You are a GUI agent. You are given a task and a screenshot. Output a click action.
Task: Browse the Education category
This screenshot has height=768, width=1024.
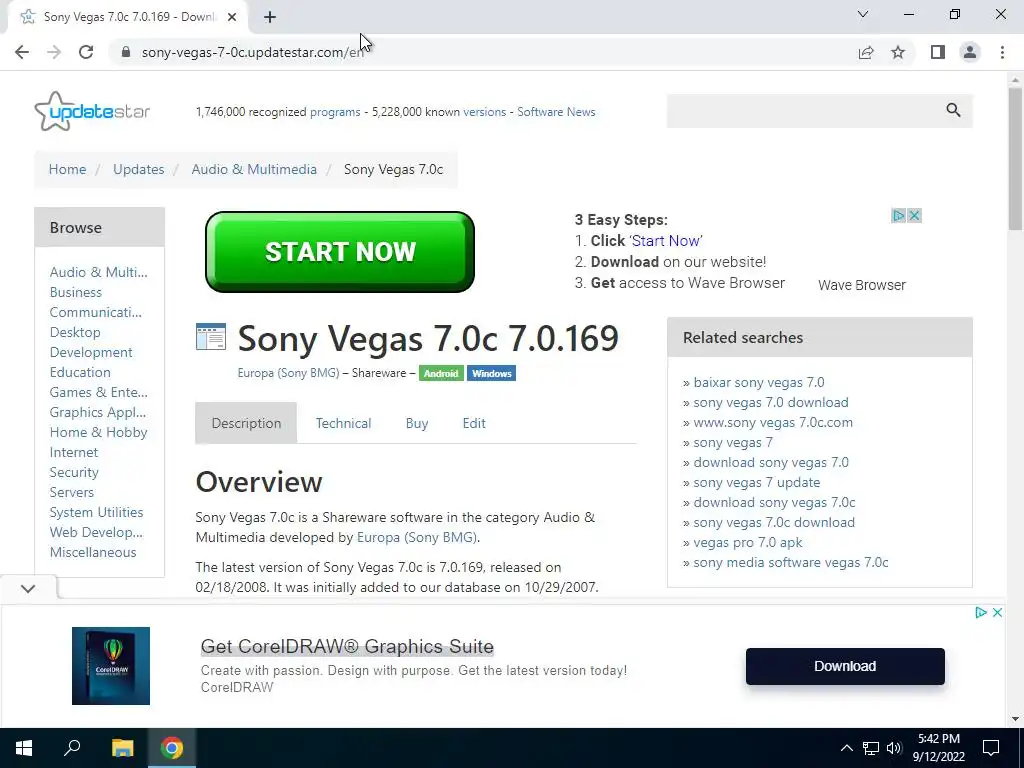(x=80, y=372)
